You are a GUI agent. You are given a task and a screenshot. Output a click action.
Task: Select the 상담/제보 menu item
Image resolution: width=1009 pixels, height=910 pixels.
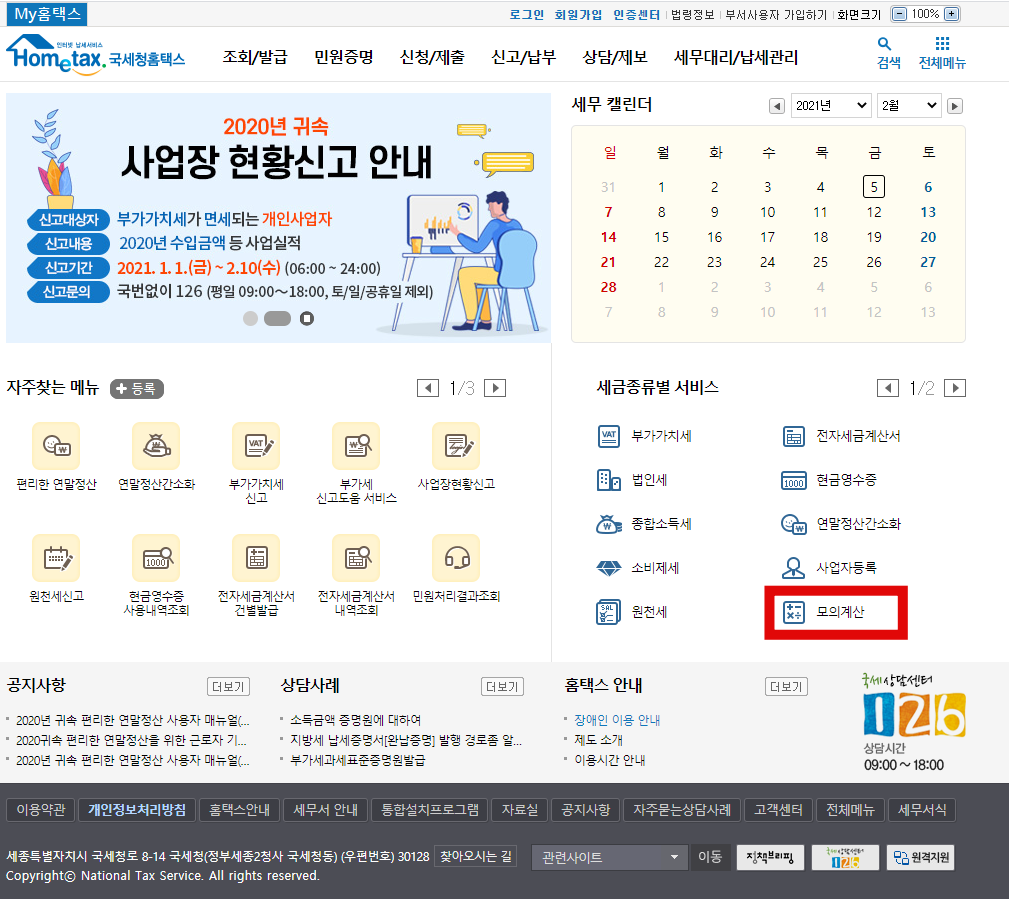click(615, 58)
